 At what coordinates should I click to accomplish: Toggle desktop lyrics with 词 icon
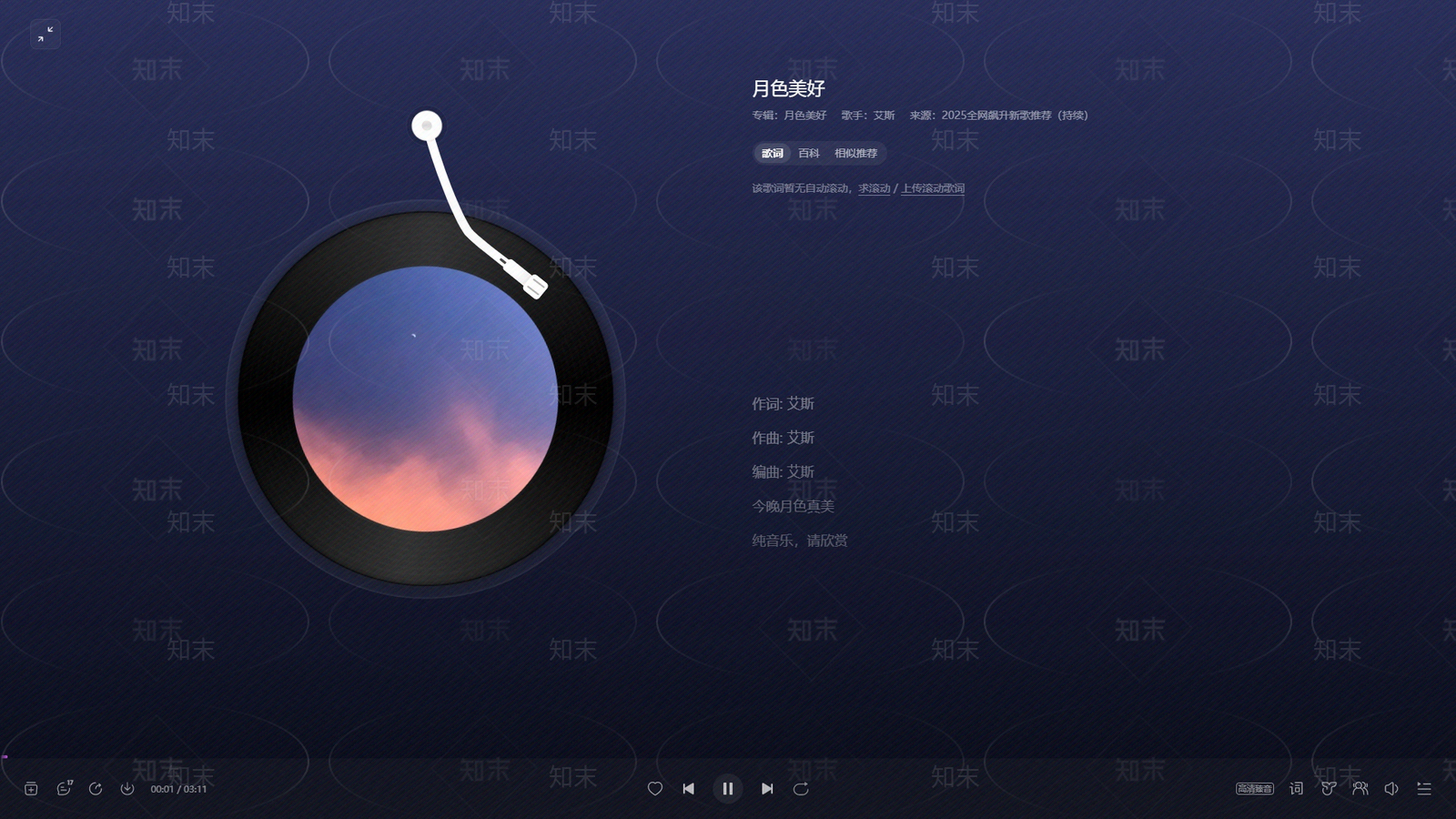pyautogui.click(x=1297, y=789)
